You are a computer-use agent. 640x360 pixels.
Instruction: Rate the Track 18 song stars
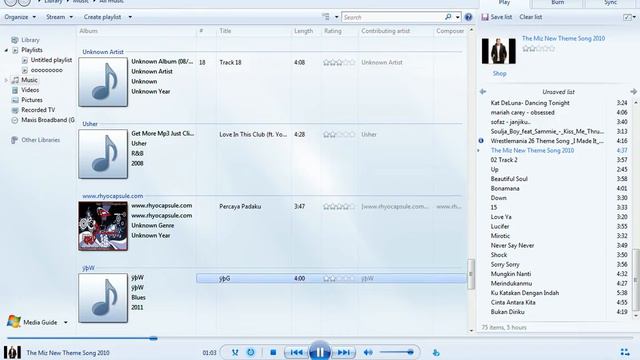(x=339, y=62)
